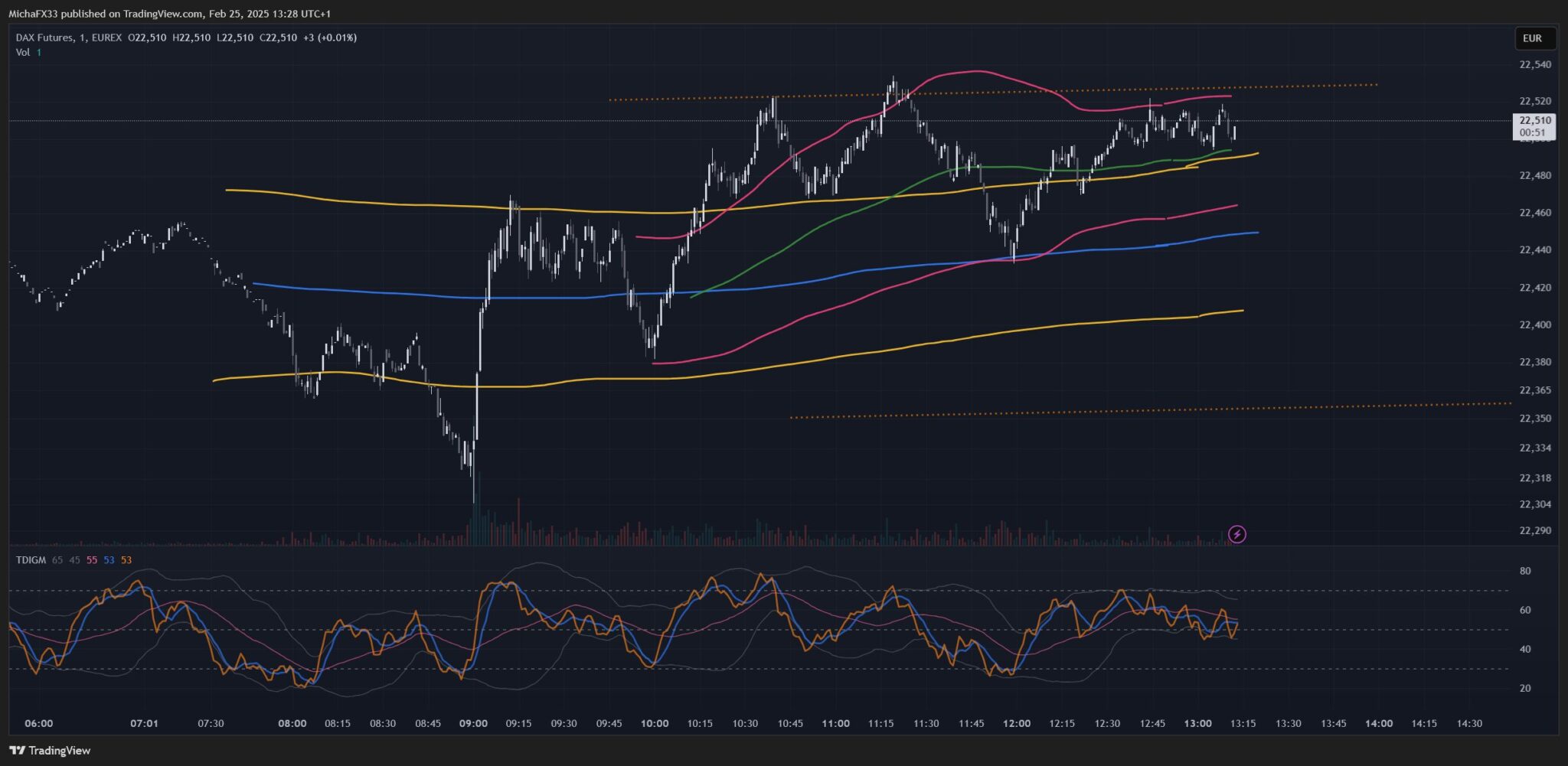1568x766 pixels.
Task: Click the 14:30 time axis label
Action: tap(1469, 724)
